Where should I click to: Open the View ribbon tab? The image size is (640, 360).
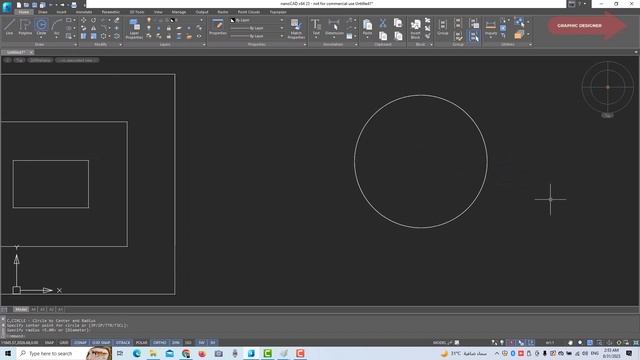click(158, 12)
